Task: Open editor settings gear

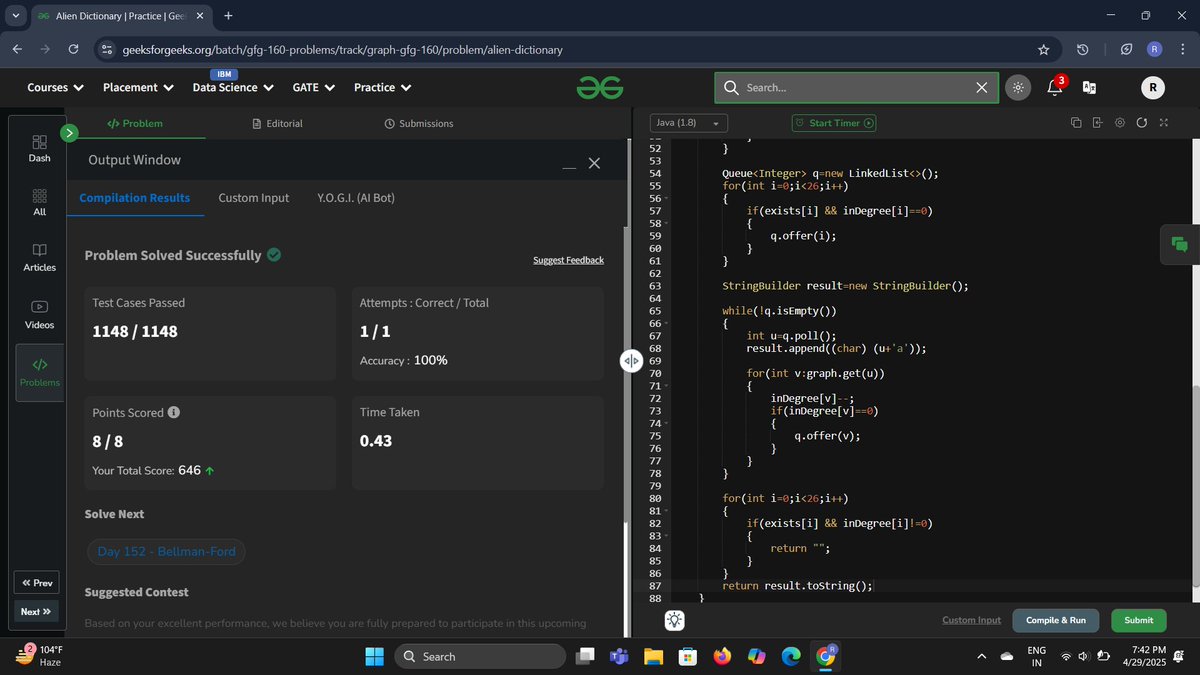Action: (1119, 123)
